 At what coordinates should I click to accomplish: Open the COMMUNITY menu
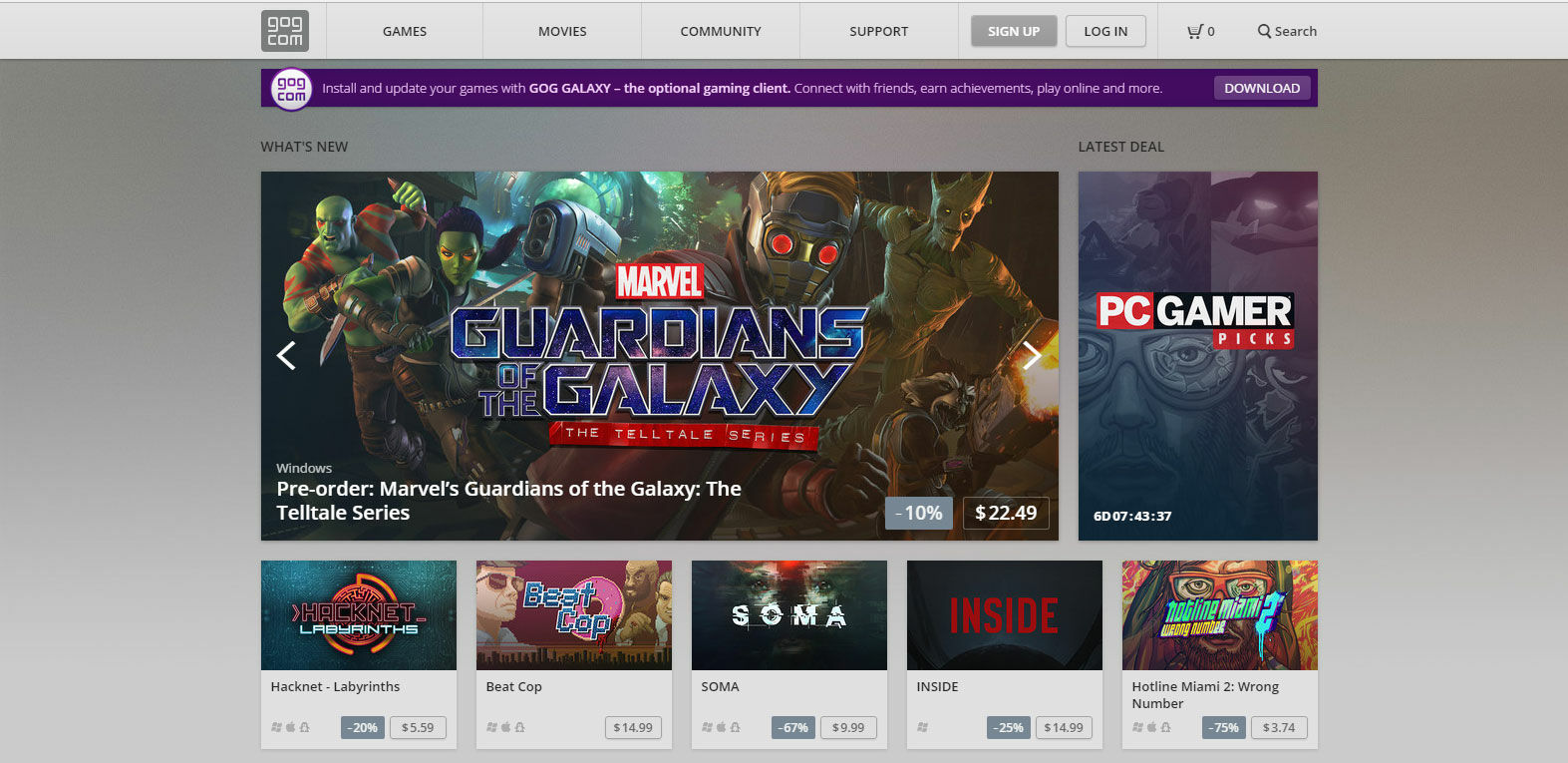point(721,31)
